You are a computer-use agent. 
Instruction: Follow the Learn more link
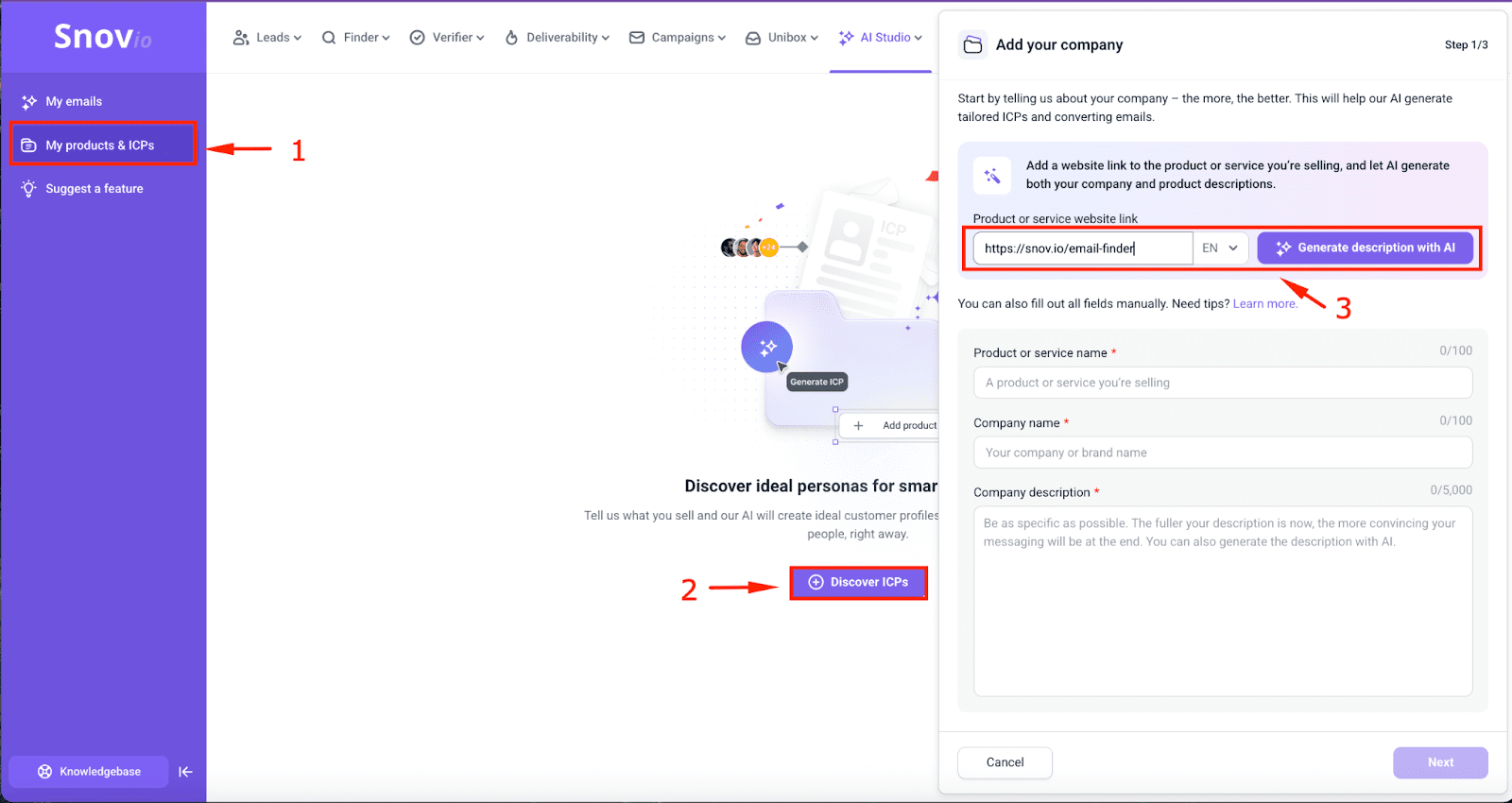1264,304
